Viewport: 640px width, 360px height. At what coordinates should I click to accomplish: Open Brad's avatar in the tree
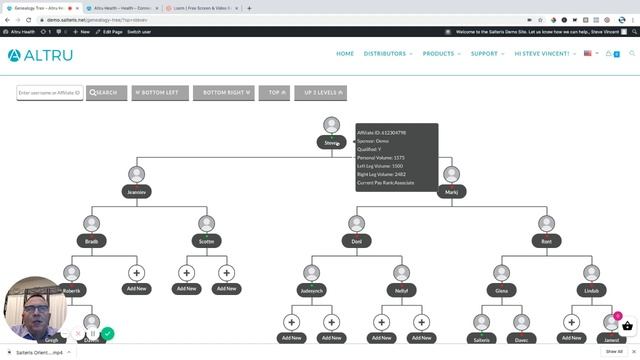click(x=91, y=224)
